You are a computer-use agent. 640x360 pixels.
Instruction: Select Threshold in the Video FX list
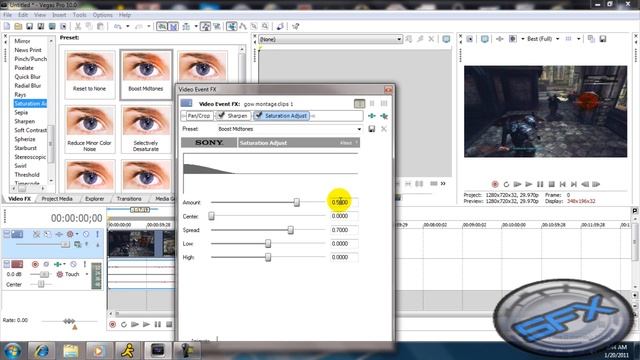pos(27,175)
